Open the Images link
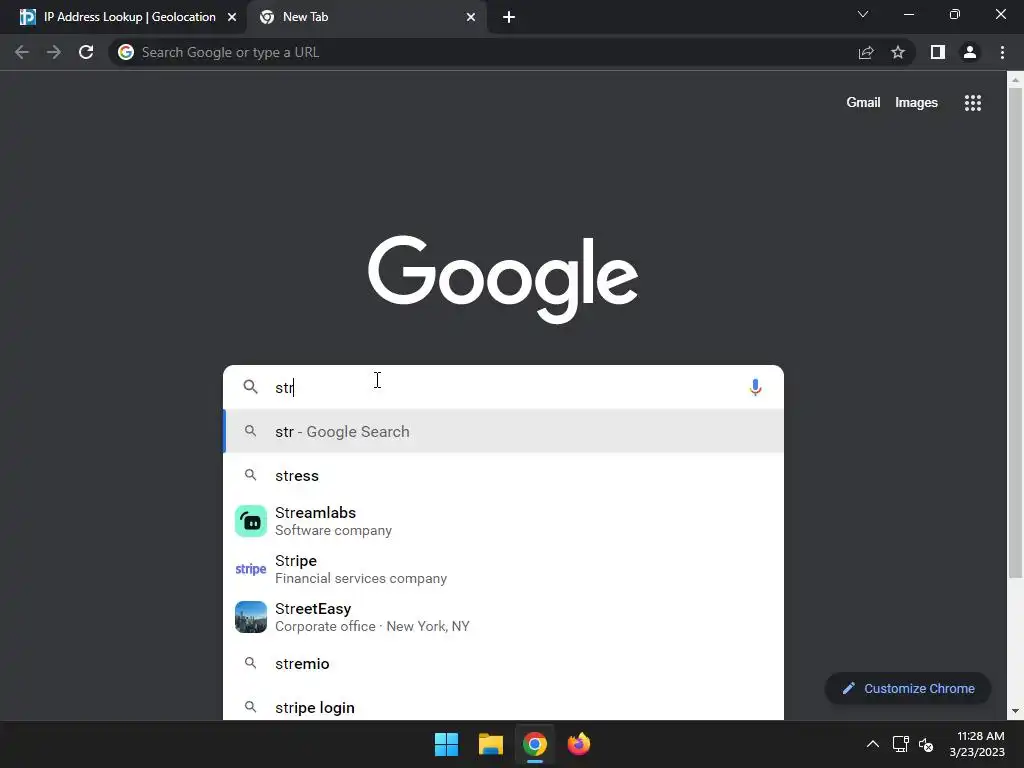The height and width of the screenshot is (768, 1024). coord(916,103)
